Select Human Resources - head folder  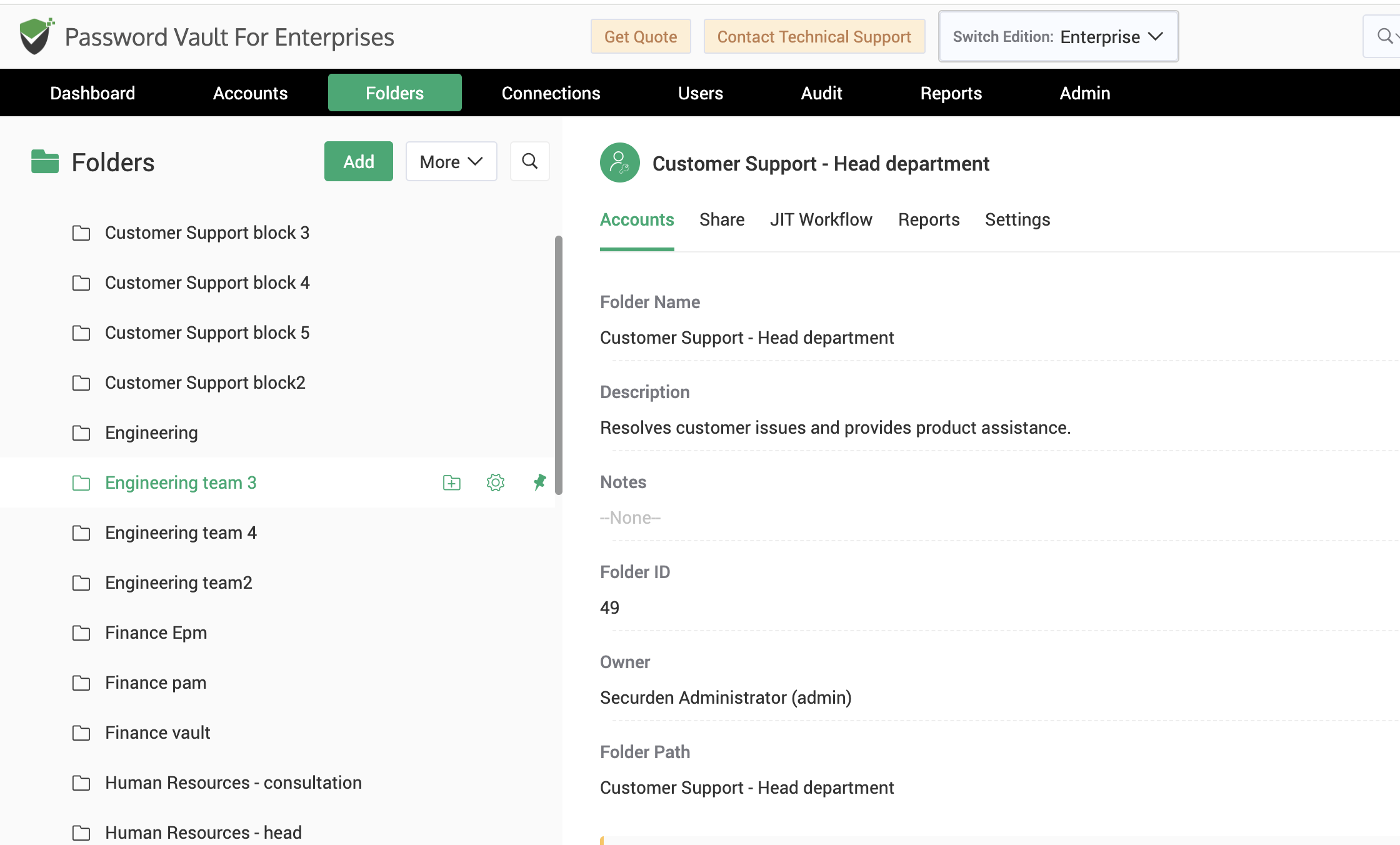click(x=203, y=832)
